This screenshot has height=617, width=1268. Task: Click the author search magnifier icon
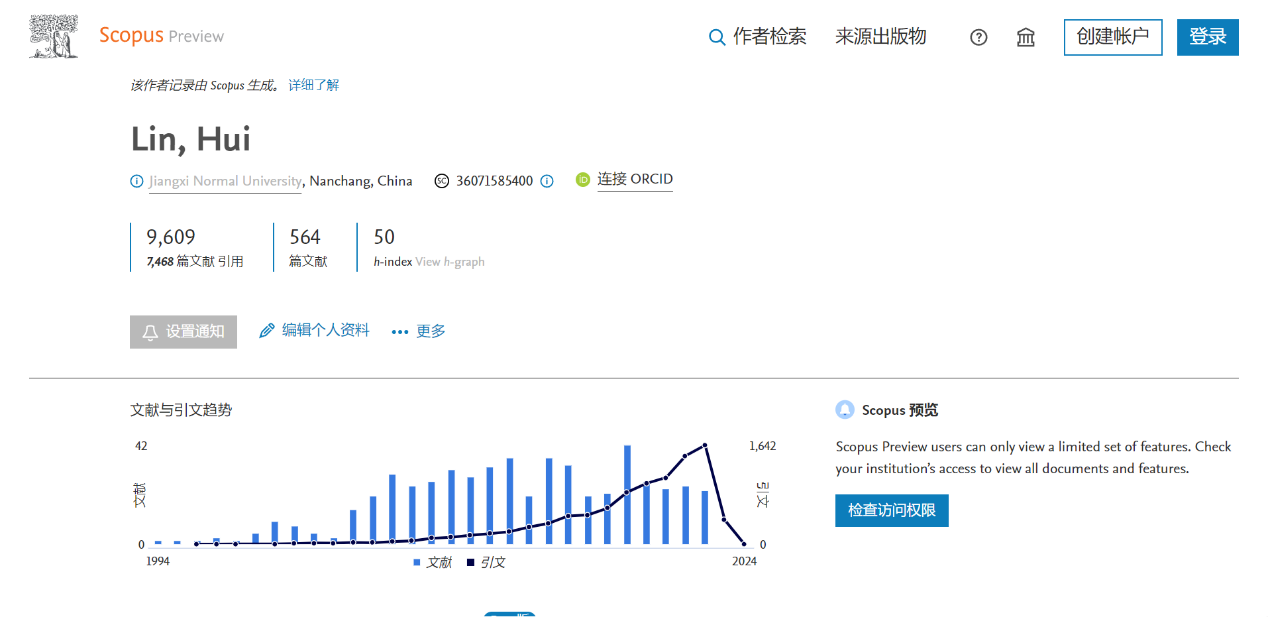click(716, 37)
